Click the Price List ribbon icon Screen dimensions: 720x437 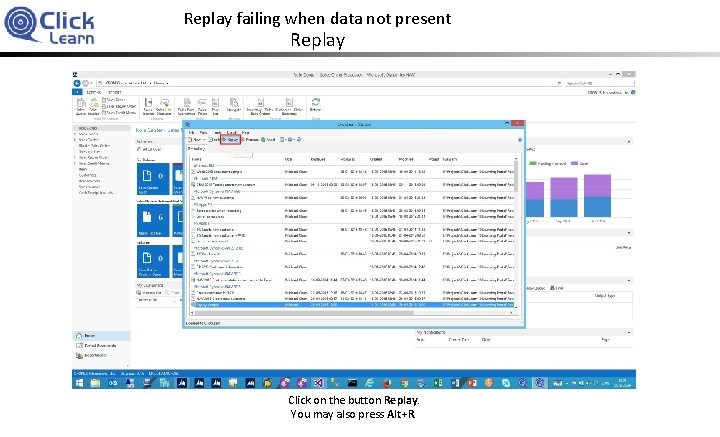pyautogui.click(x=215, y=106)
